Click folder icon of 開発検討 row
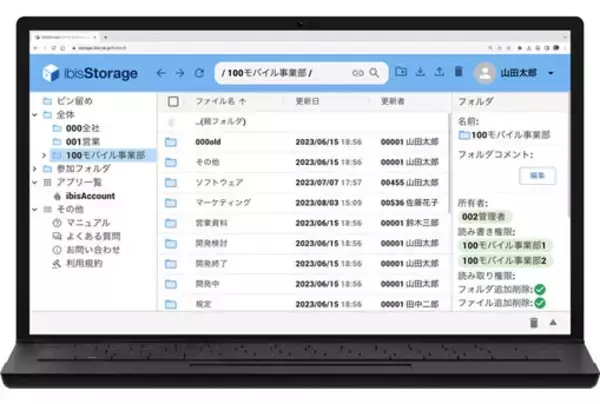Screen dimensions: 600x404 coord(171,243)
